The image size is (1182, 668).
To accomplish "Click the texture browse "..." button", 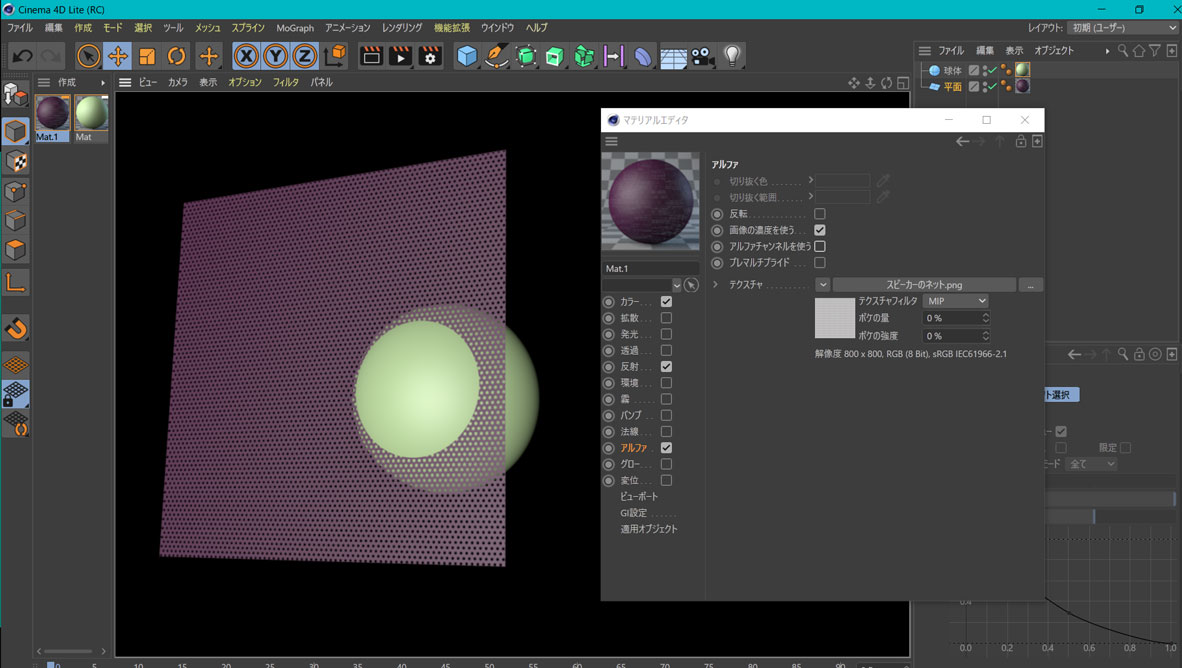I will [x=1031, y=285].
